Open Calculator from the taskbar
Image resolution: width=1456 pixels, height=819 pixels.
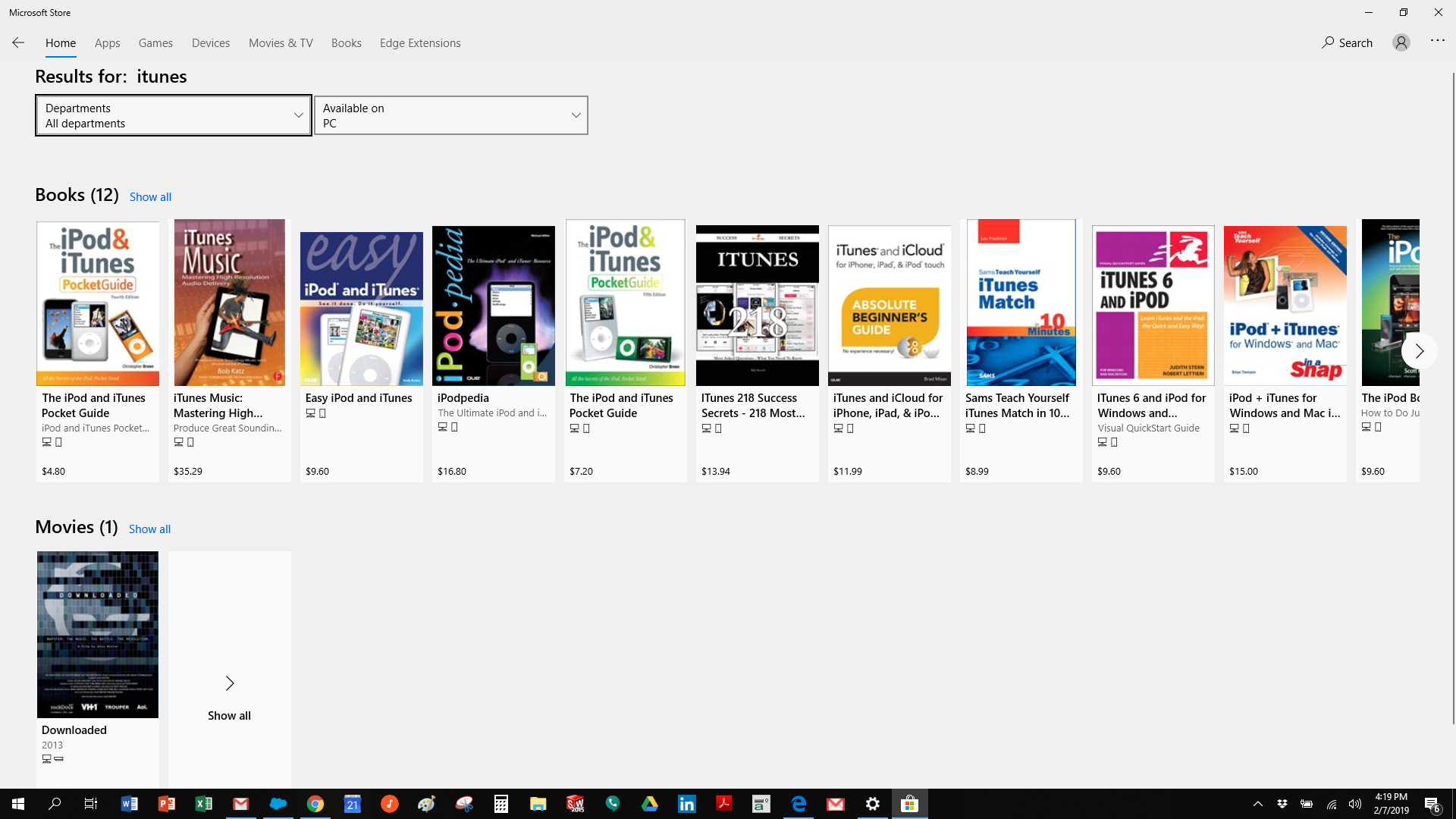(501, 804)
